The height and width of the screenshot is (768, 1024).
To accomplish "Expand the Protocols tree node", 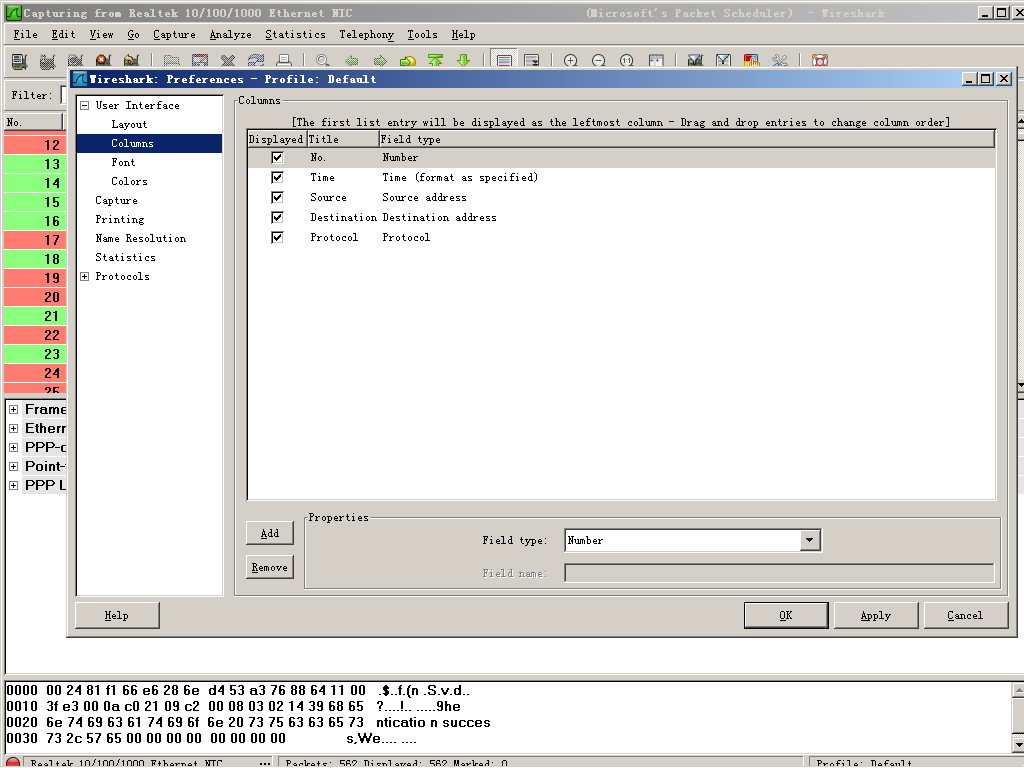I will point(84,276).
